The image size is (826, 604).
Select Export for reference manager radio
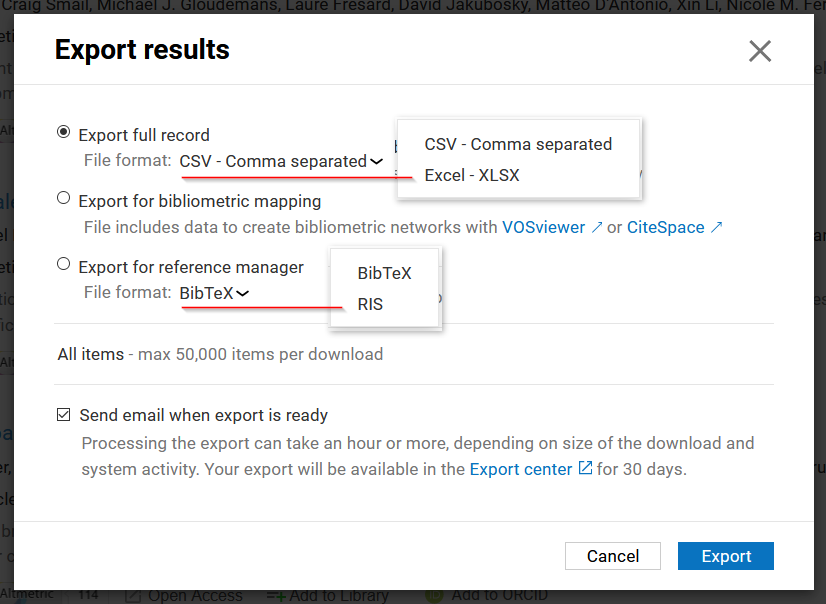coord(64,264)
